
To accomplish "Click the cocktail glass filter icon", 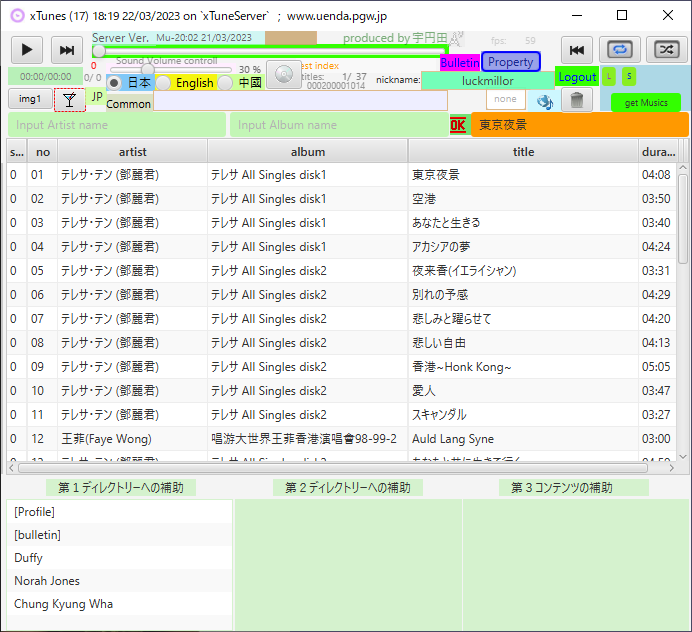I will pyautogui.click(x=69, y=99).
